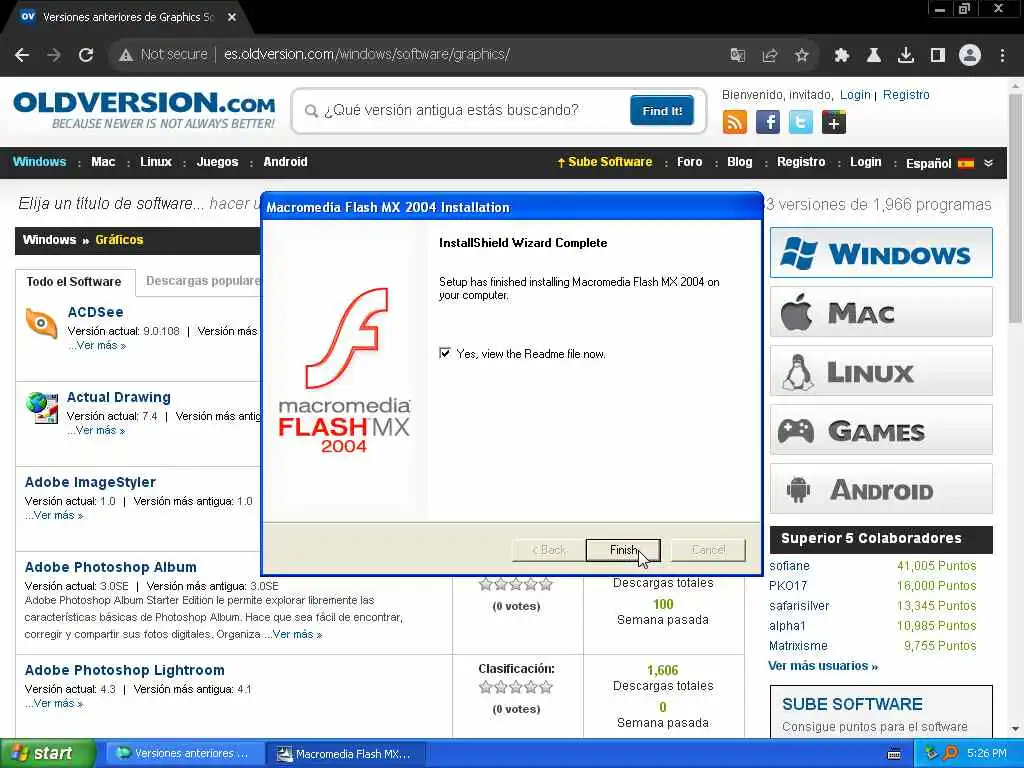
Task: Click the Not secure warning icon
Action: [126, 55]
